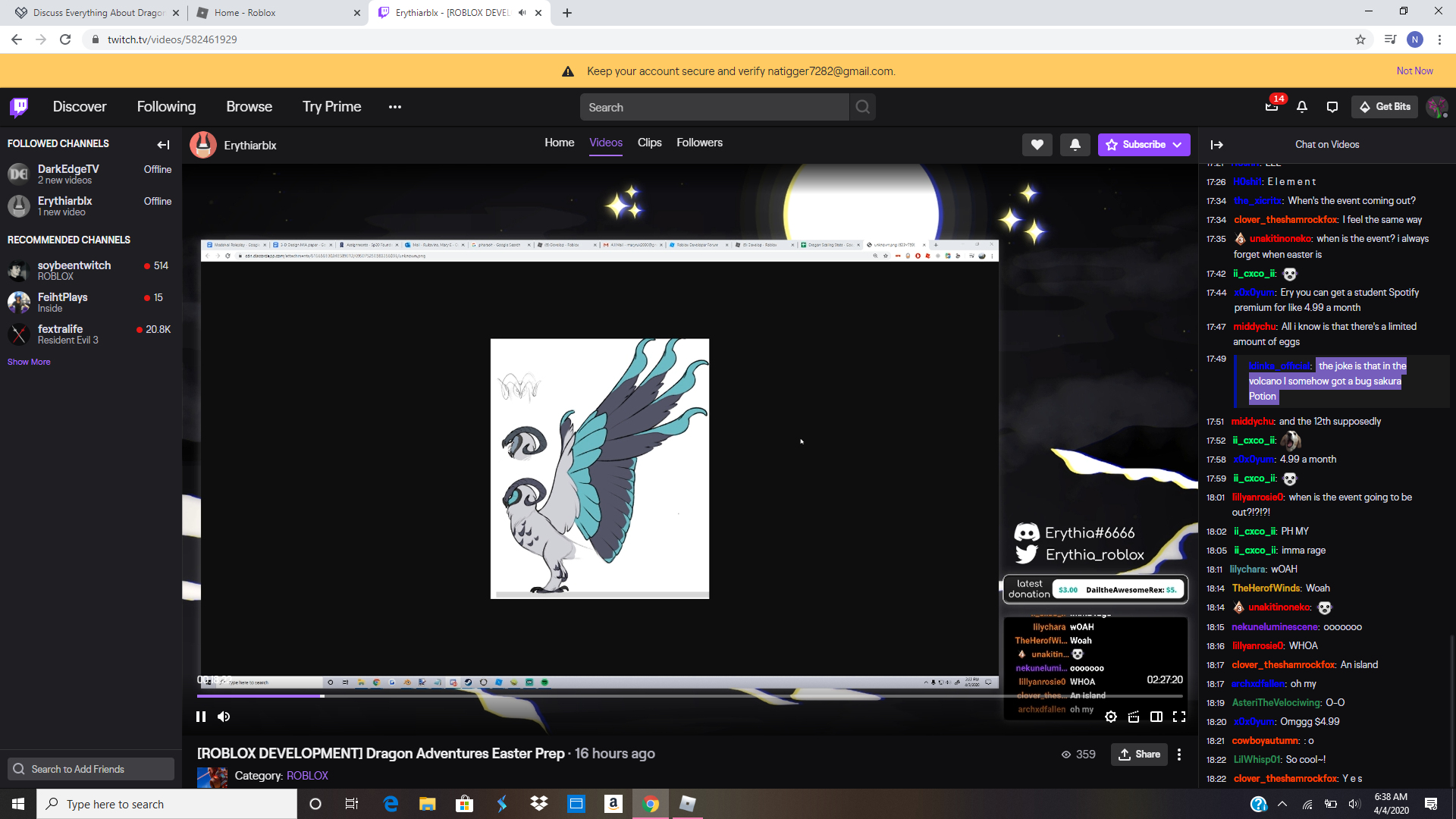Follow Erythiarblx with the heart button

1037,145
